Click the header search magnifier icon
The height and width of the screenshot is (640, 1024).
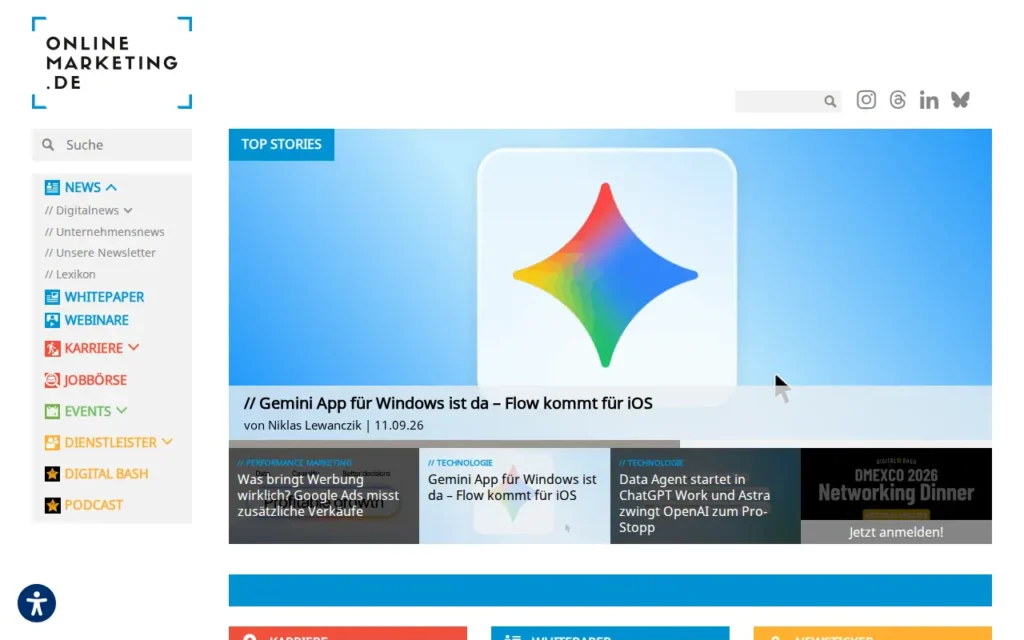point(830,101)
